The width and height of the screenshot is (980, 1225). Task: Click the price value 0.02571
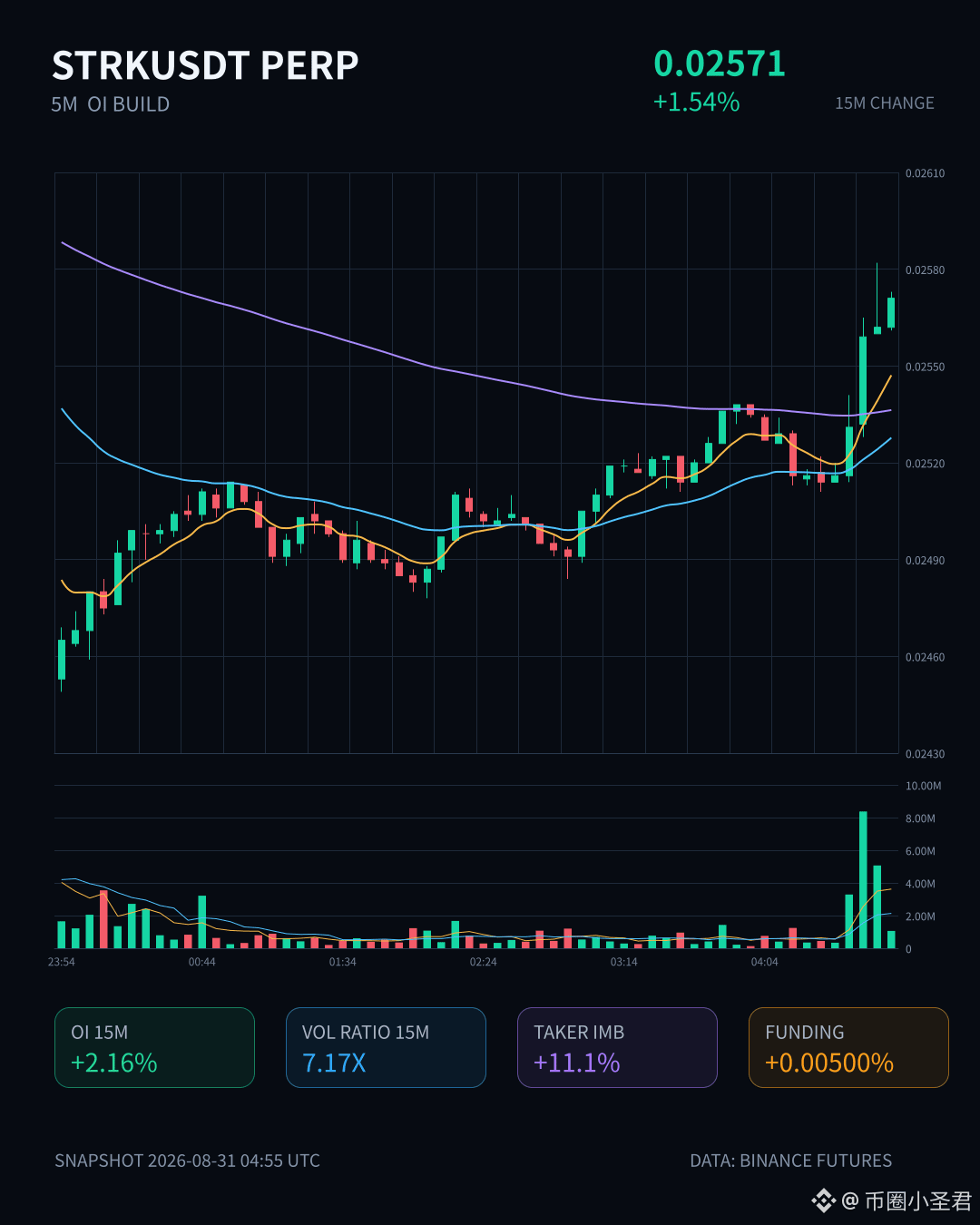point(720,64)
